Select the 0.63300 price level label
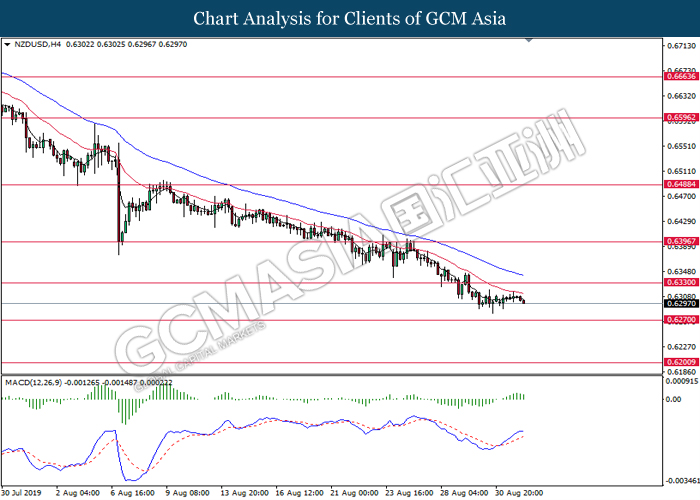 click(681, 283)
